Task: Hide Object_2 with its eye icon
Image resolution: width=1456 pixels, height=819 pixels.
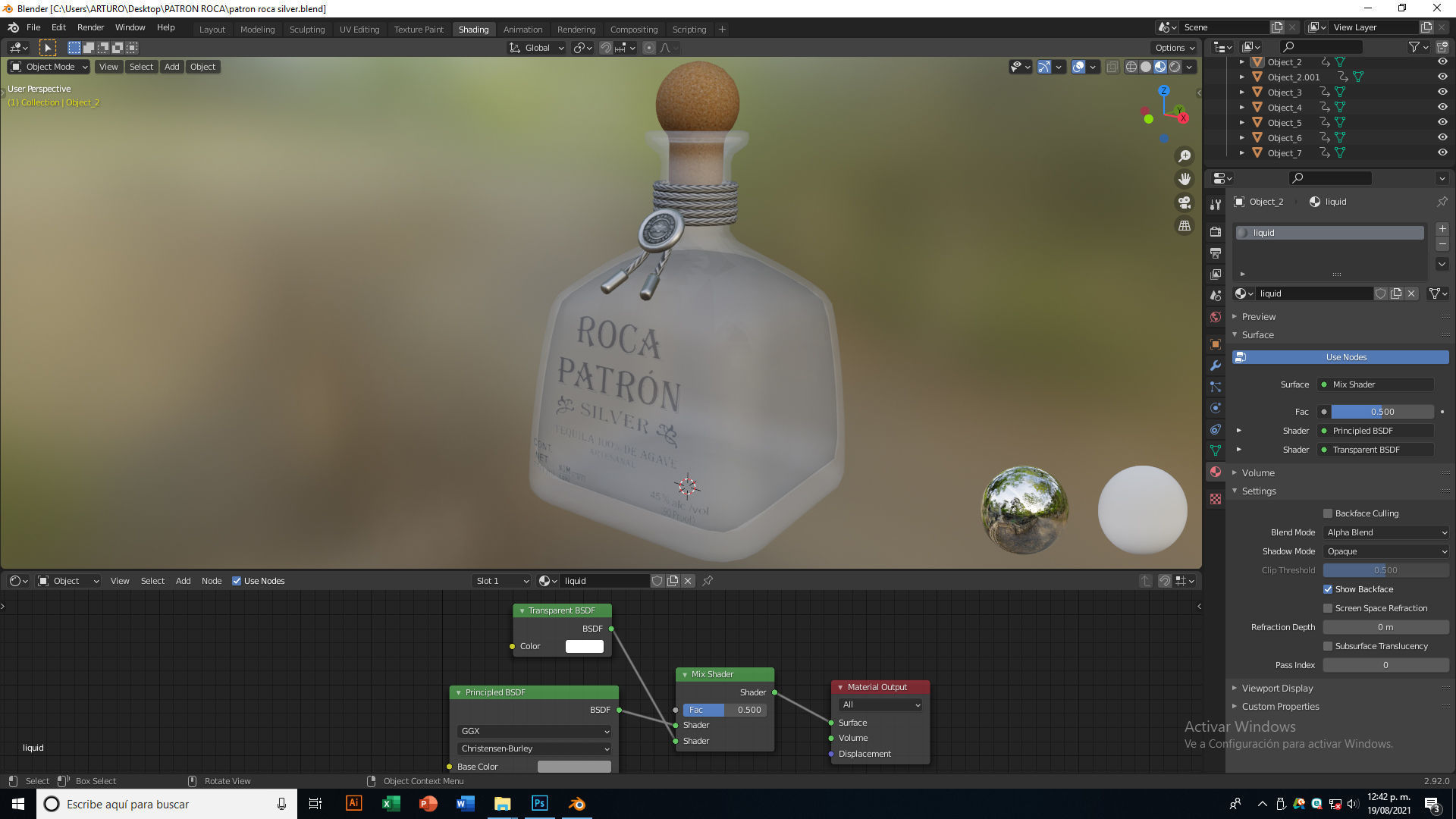Action: tap(1442, 62)
